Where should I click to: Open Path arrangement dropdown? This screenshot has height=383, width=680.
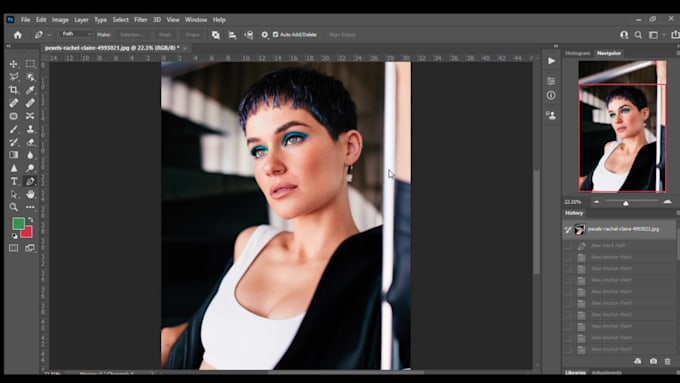coord(248,35)
